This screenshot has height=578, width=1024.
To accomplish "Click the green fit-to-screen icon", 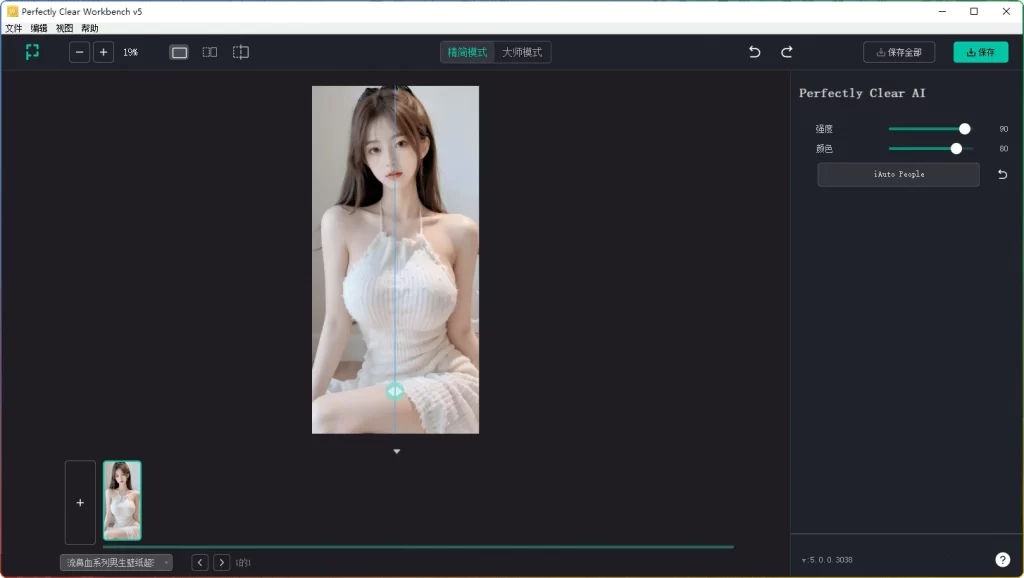I will [x=32, y=51].
